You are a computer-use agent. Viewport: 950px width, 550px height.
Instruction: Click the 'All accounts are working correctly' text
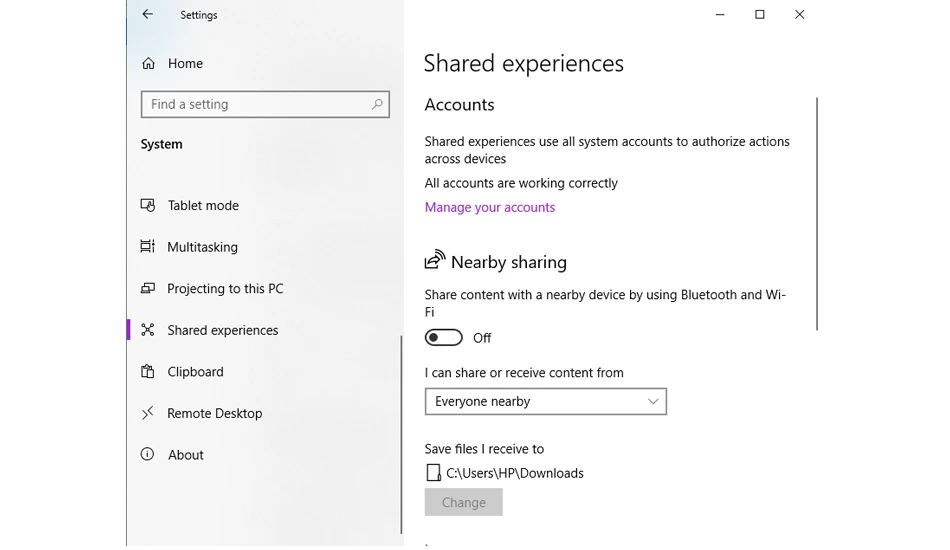(521, 183)
